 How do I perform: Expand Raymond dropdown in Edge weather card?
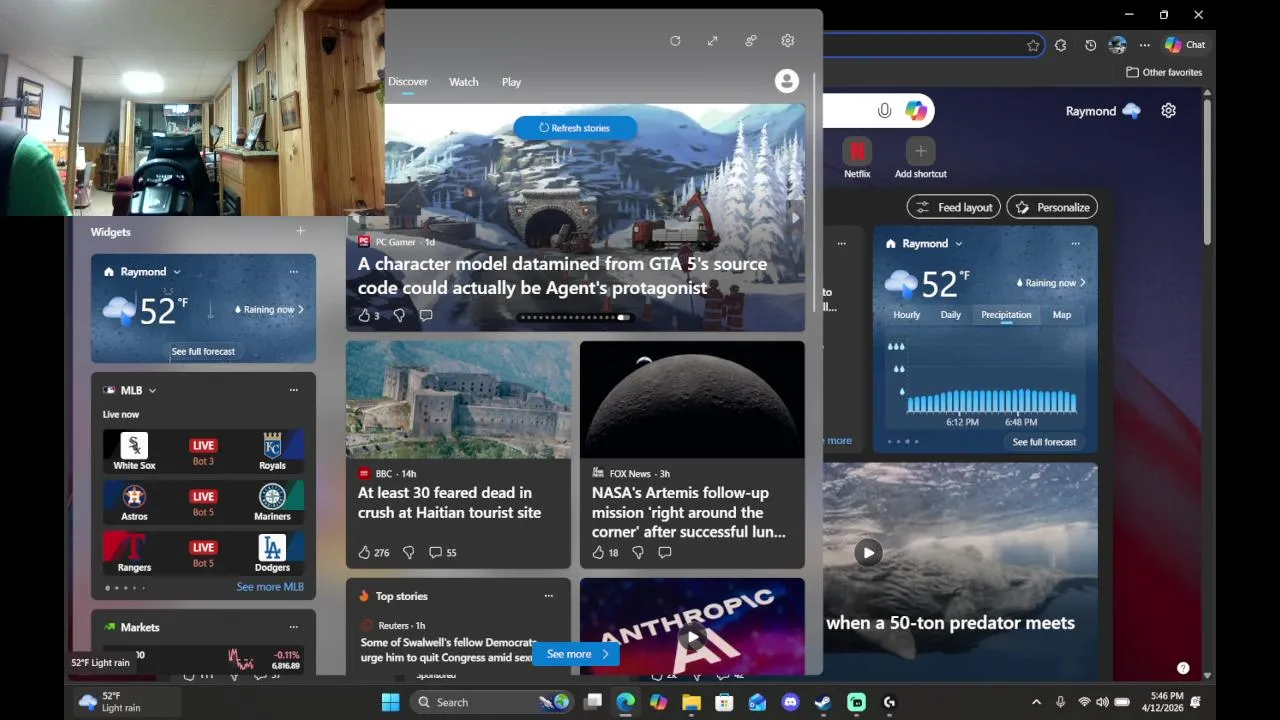point(958,243)
